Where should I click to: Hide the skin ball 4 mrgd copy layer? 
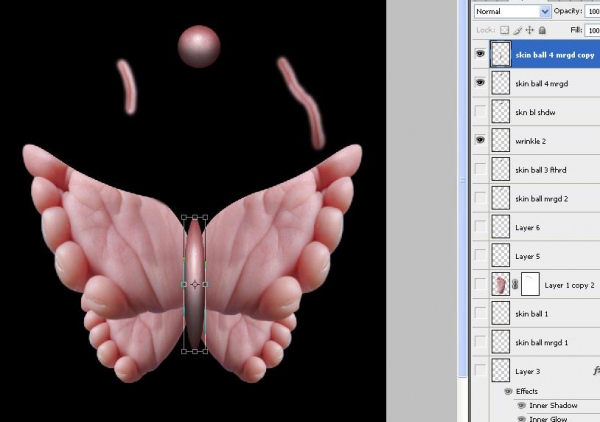[480, 54]
